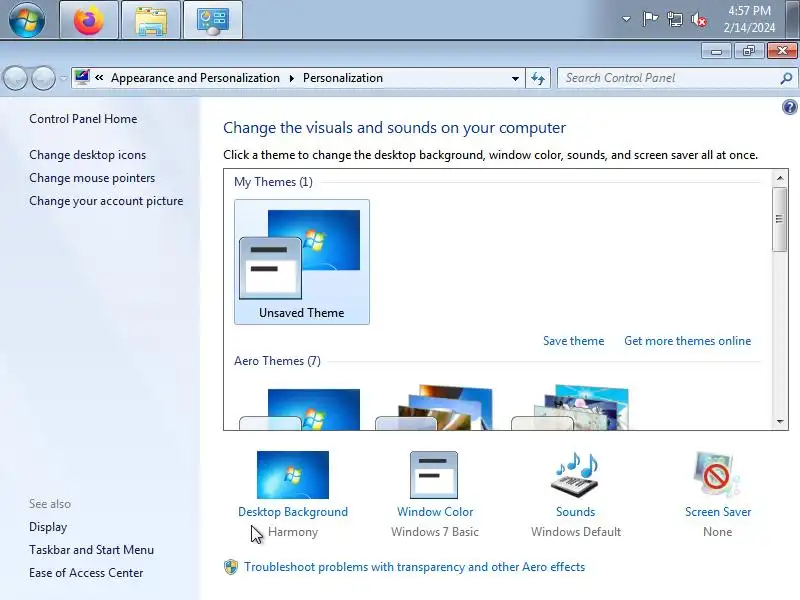This screenshot has width=800, height=600.
Task: Open the Windows Start orb
Action: point(27,19)
